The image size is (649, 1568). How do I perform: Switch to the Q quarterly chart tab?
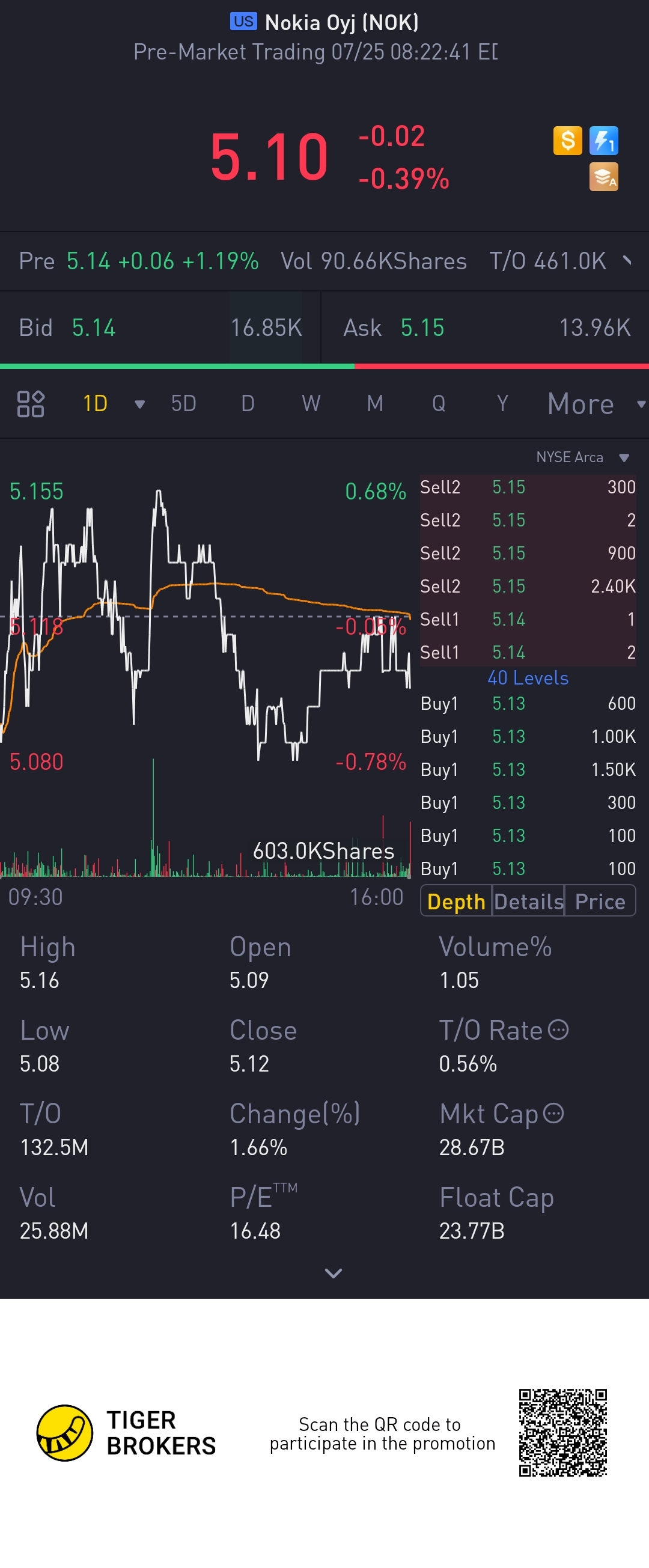(x=438, y=403)
